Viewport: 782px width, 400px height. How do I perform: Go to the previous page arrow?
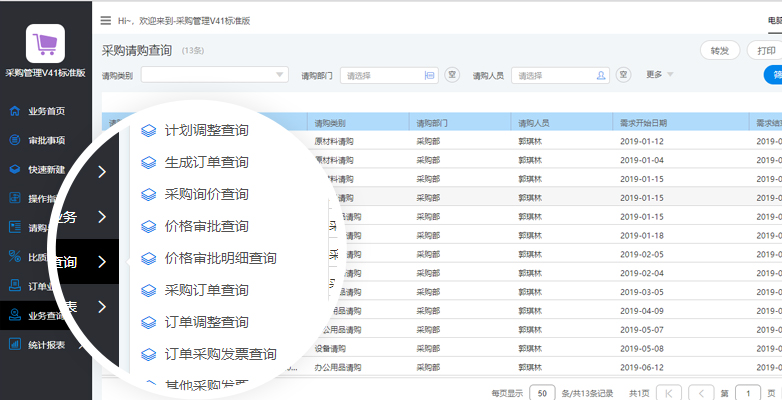[704, 392]
